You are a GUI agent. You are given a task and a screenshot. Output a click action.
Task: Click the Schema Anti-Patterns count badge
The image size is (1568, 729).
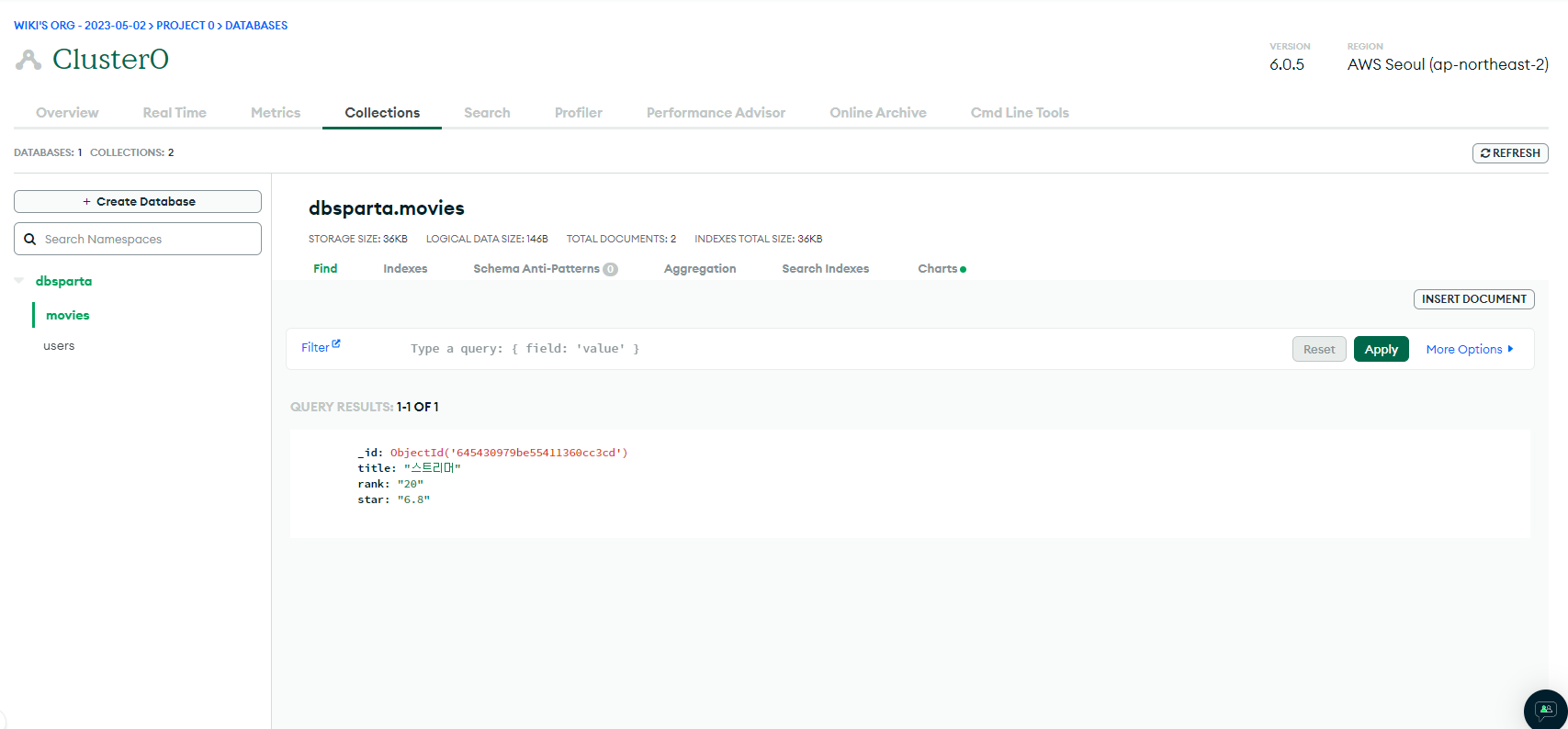point(610,269)
